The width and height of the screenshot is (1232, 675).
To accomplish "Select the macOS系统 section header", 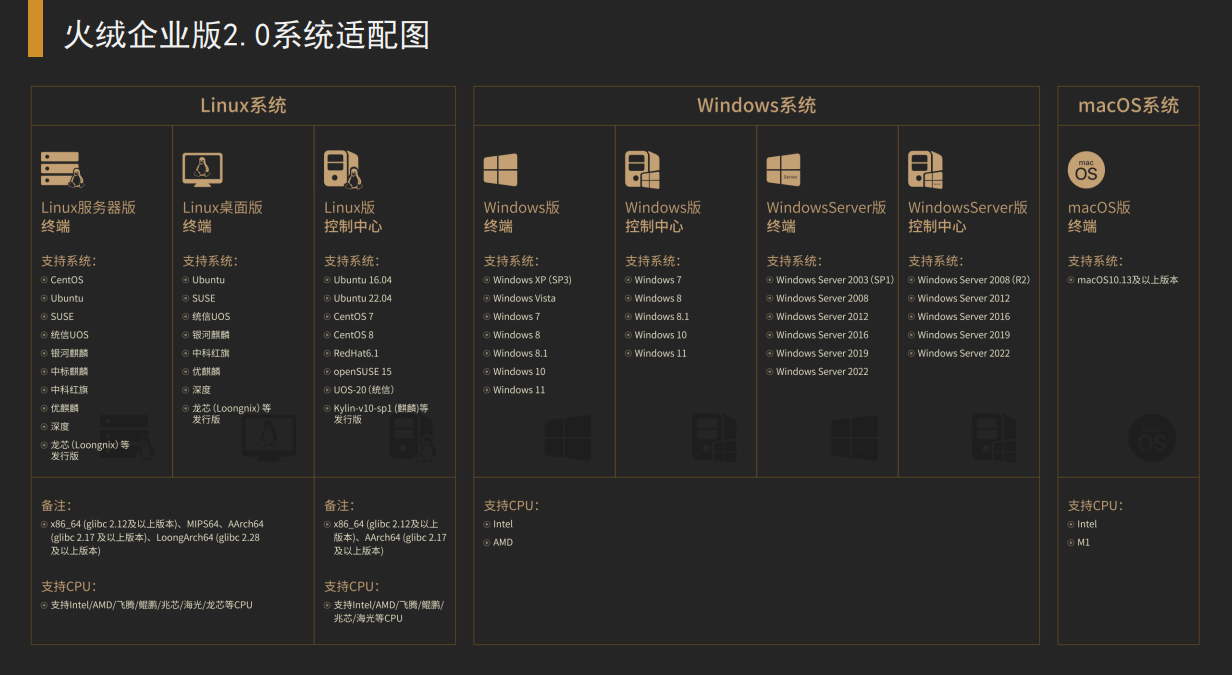I will 1128,105.
